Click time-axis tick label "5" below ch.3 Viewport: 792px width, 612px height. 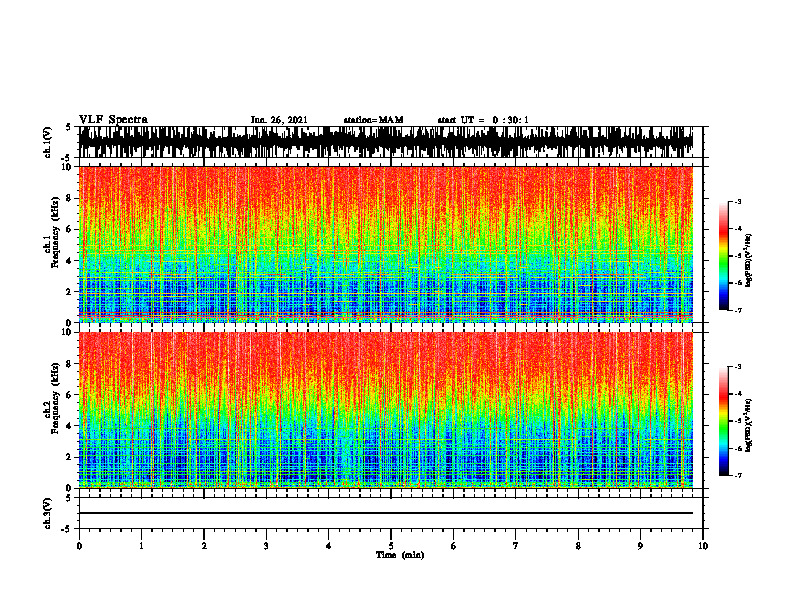pos(391,546)
